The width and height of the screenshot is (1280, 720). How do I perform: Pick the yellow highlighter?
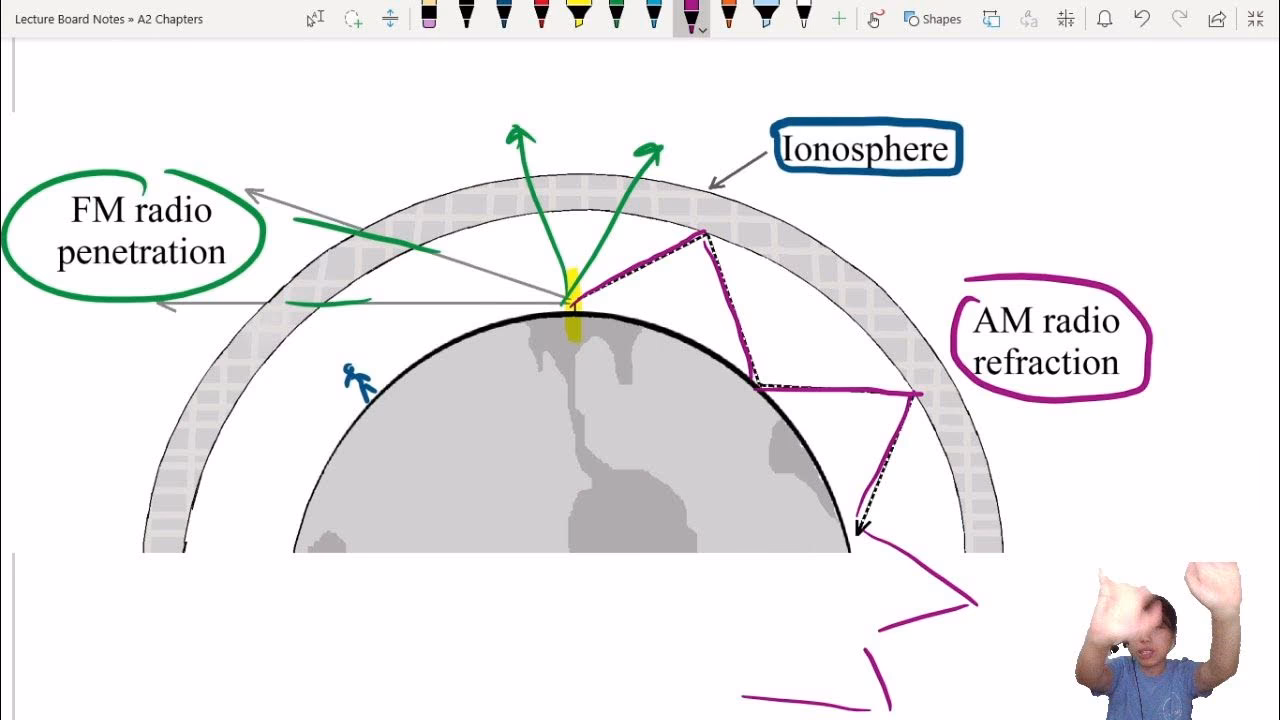pyautogui.click(x=577, y=18)
